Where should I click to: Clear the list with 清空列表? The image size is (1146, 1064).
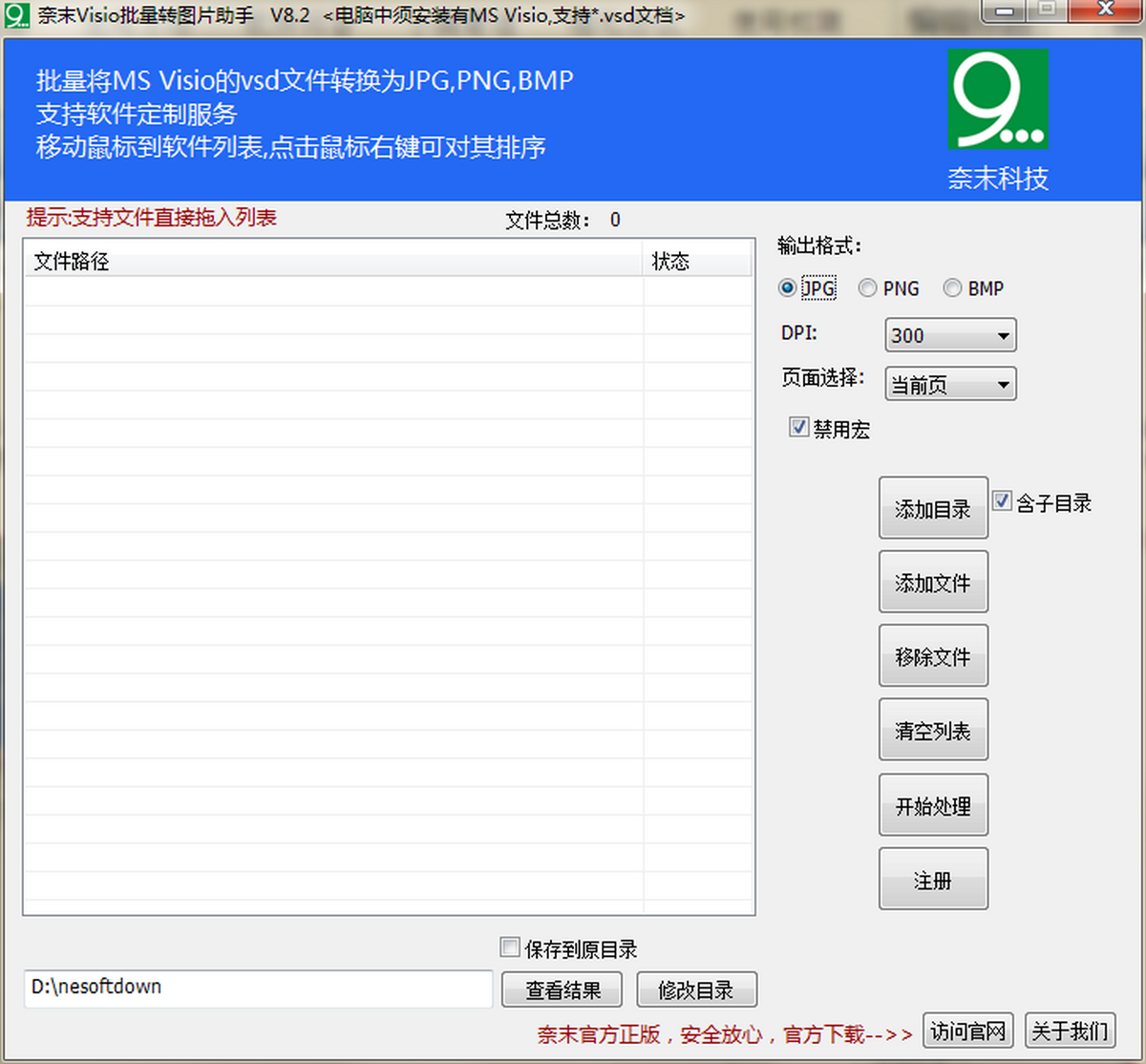[x=933, y=730]
